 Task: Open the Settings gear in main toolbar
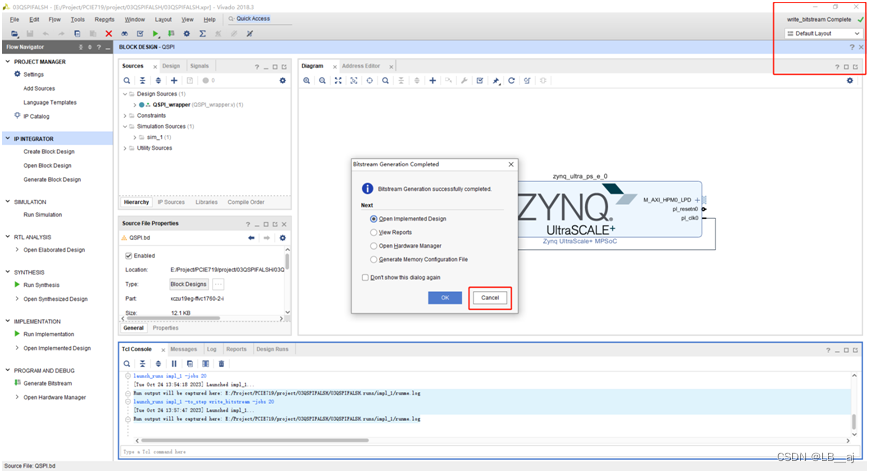(187, 34)
